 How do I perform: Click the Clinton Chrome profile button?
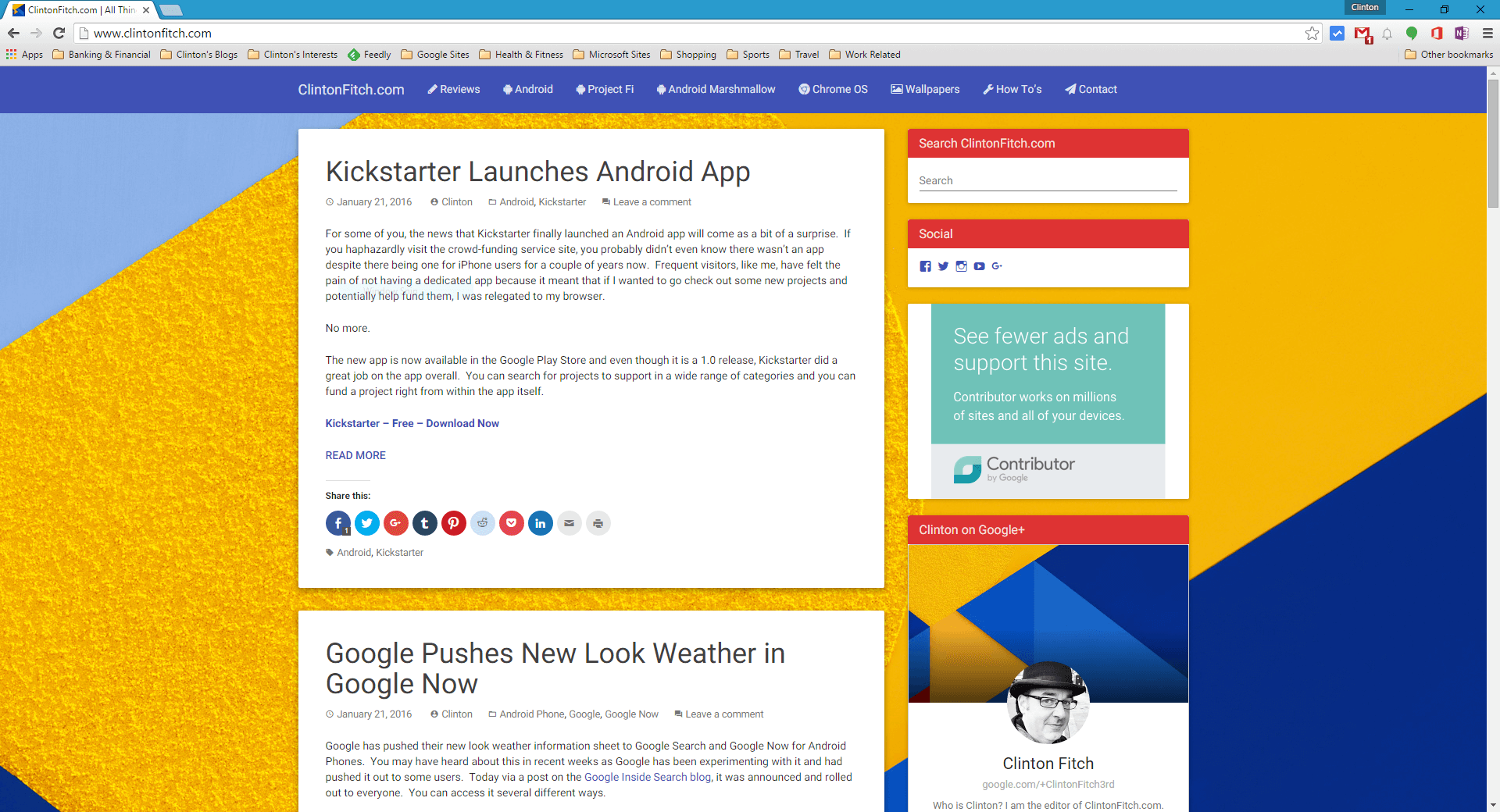pos(1365,7)
